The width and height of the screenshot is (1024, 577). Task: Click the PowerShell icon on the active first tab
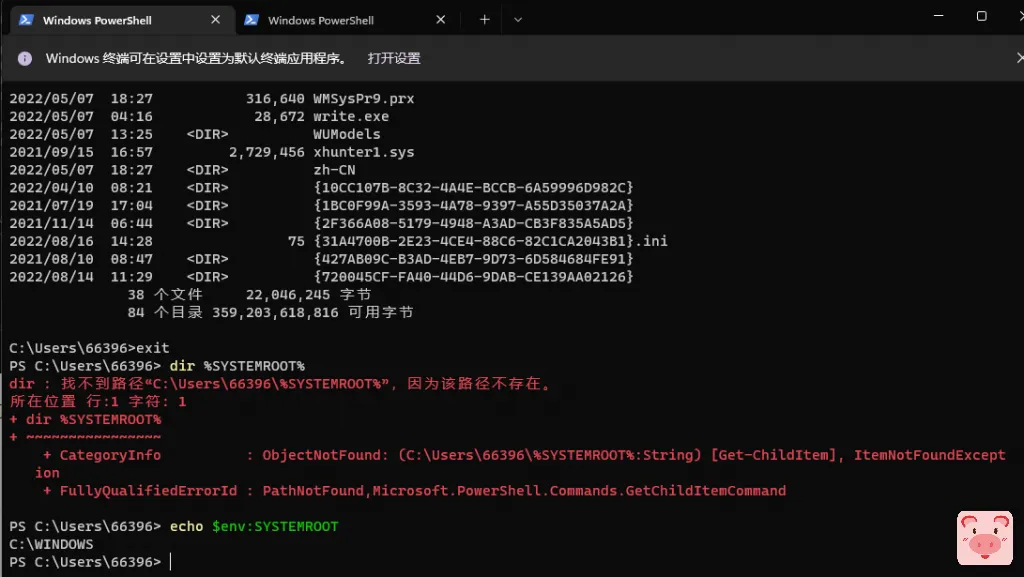(27, 20)
